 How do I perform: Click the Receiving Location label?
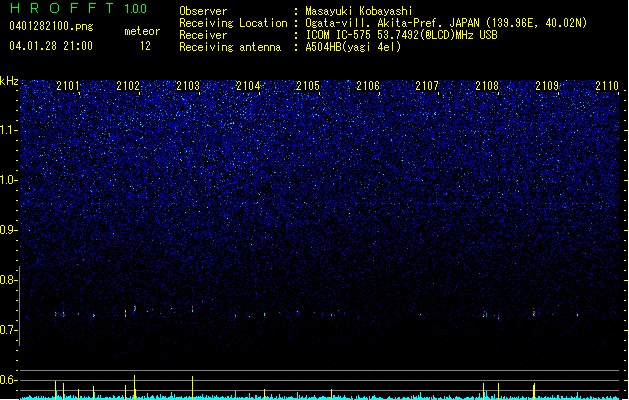(x=233, y=23)
